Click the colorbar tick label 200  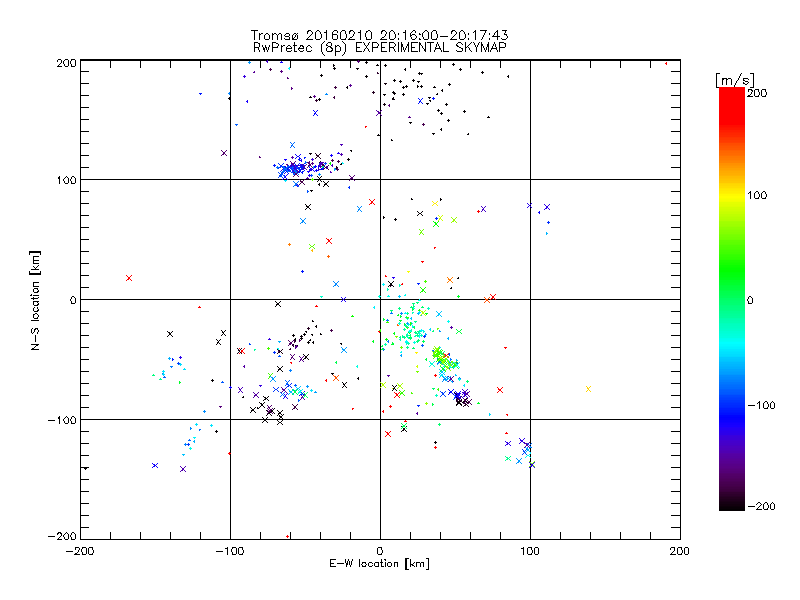click(757, 93)
